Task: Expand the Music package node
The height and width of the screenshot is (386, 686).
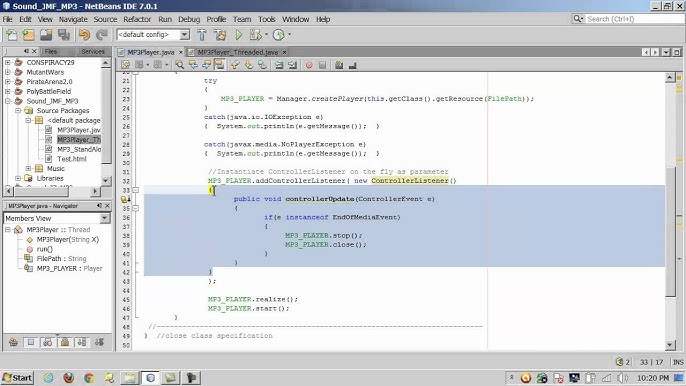Action: point(28,168)
